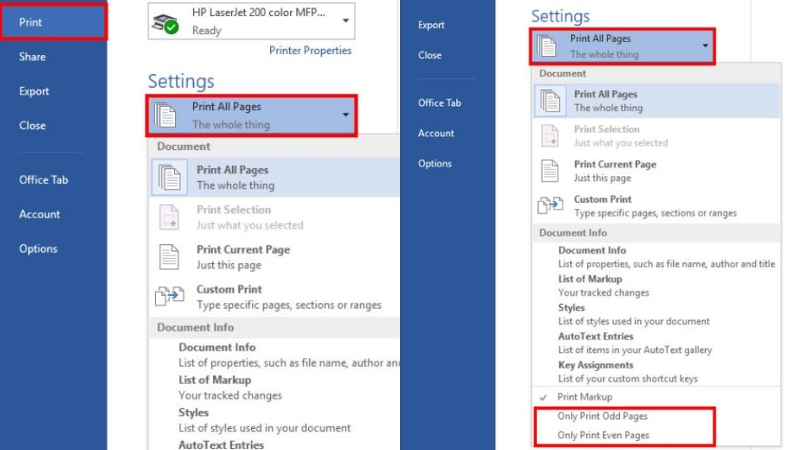The width and height of the screenshot is (800, 450).
Task: Select Styles entry in the left list
Action: (x=193, y=412)
